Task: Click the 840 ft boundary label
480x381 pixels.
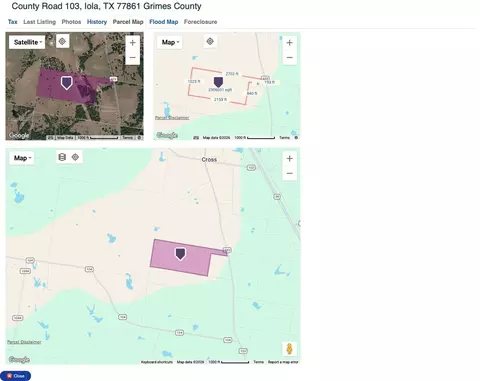Action: [x=252, y=93]
